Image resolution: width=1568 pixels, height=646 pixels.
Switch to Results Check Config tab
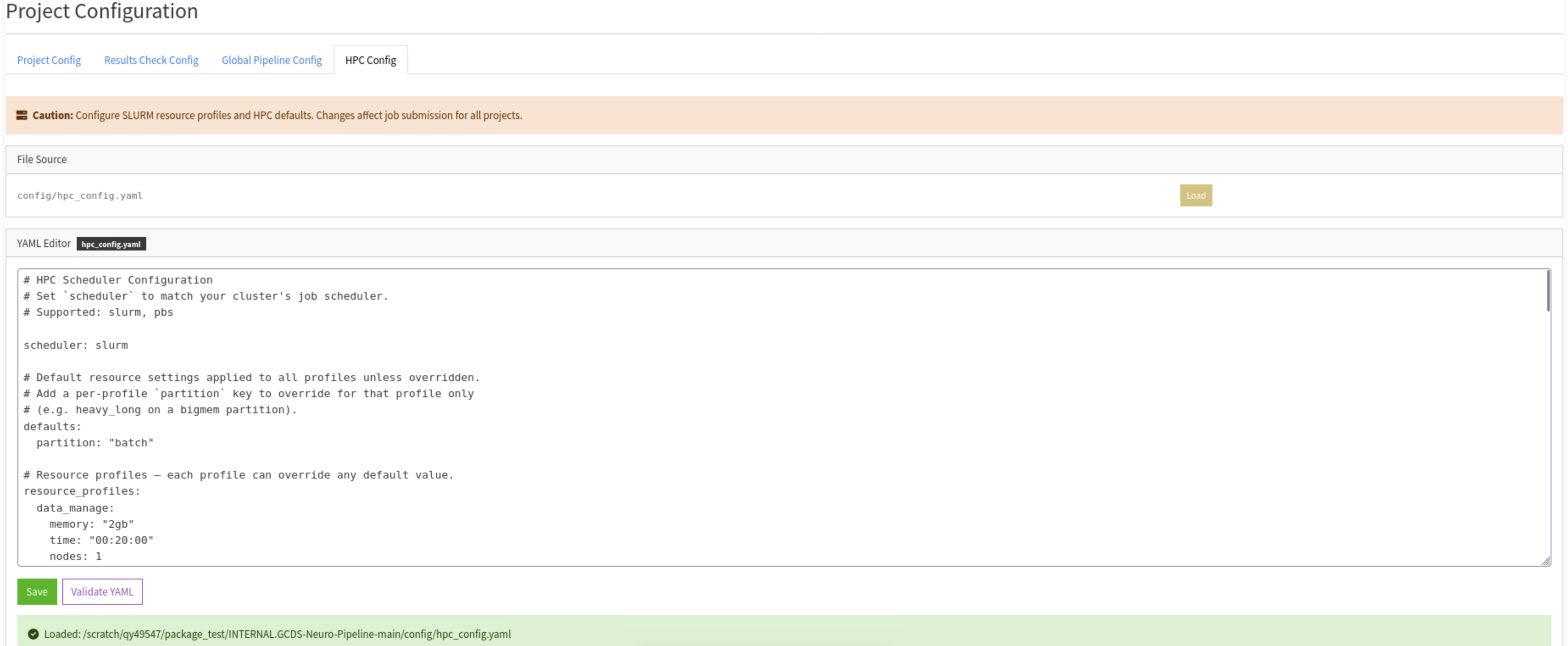coord(151,60)
